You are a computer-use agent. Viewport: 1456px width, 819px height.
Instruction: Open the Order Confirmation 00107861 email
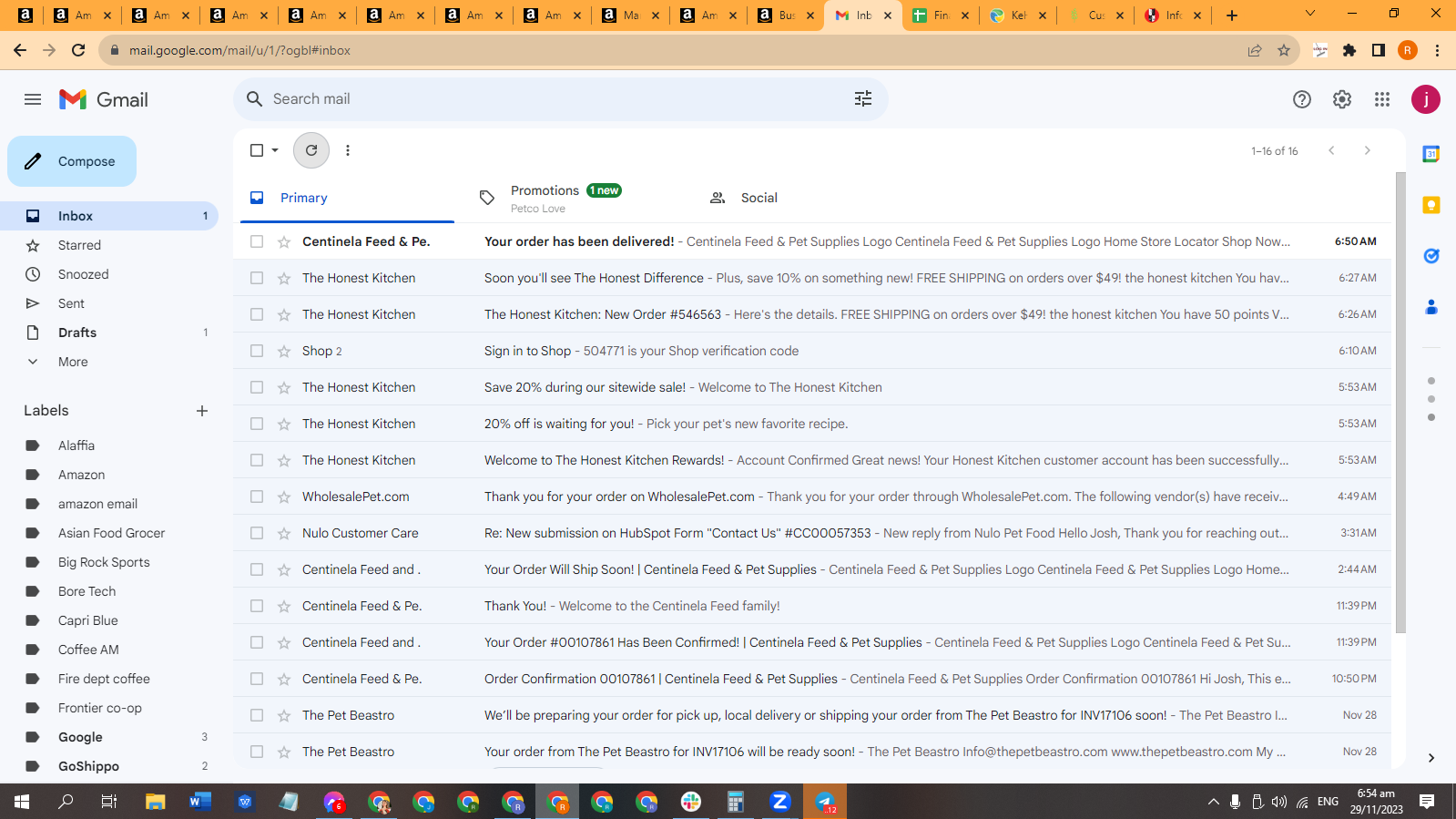tap(812, 679)
